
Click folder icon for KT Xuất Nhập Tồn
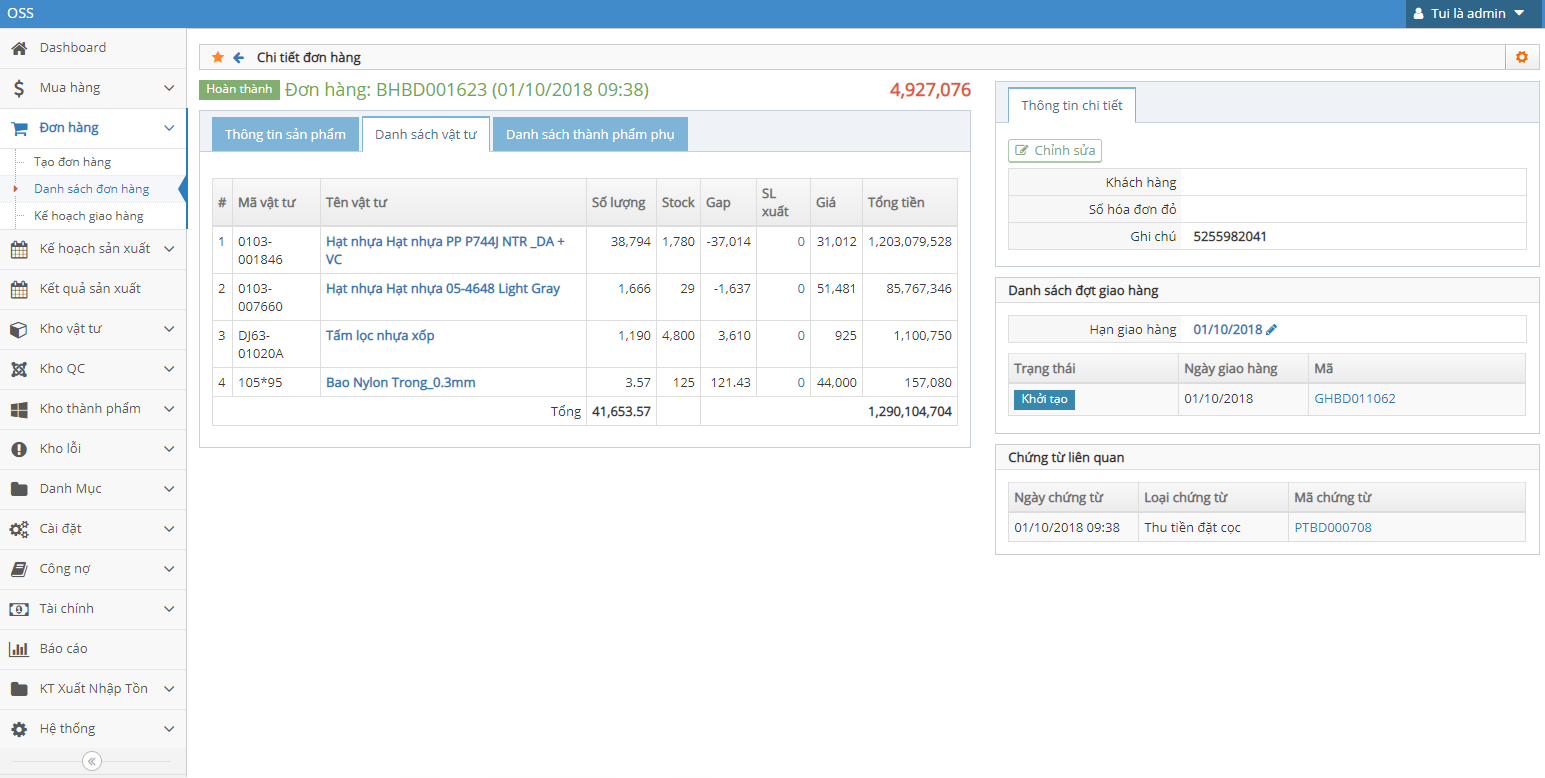coord(19,689)
